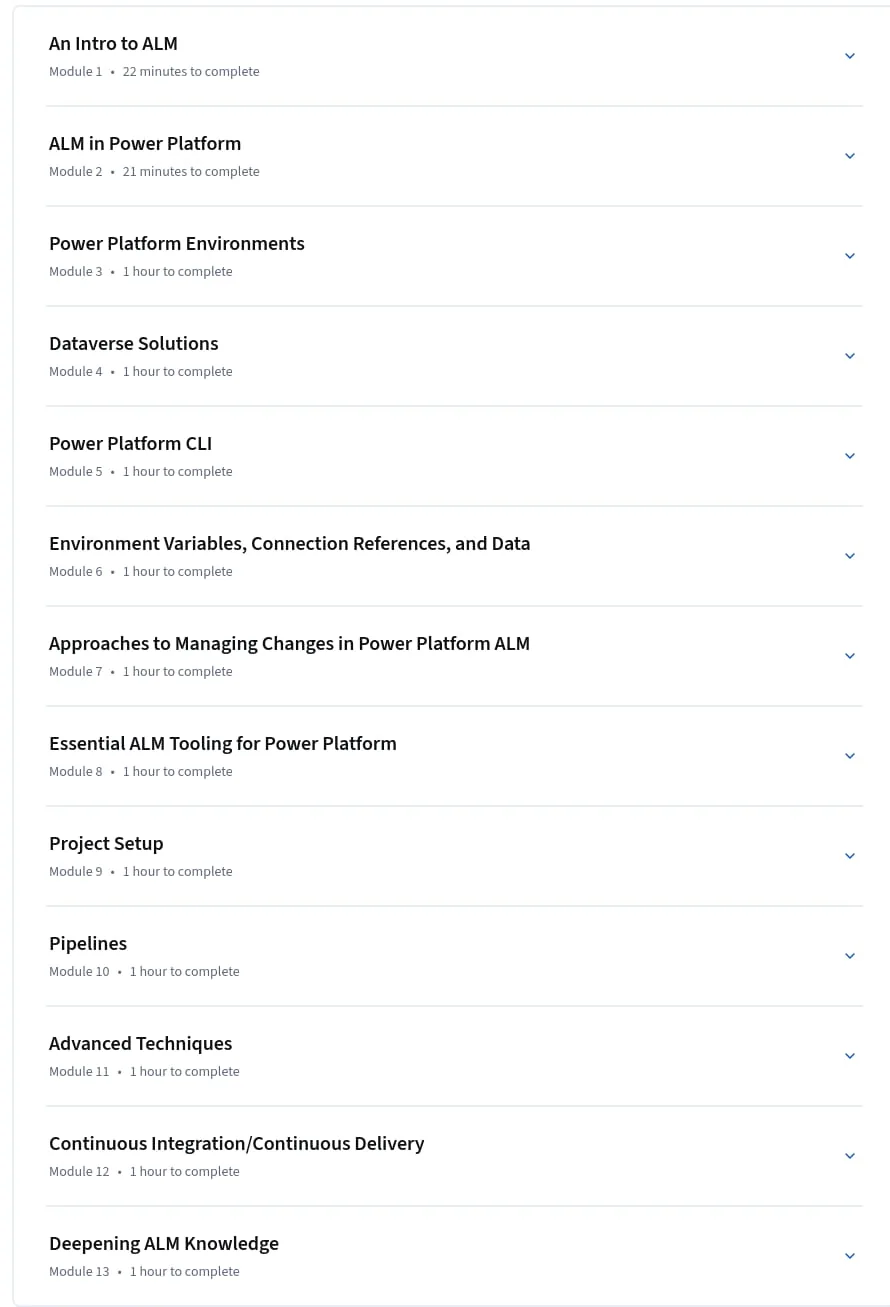Select the 'Module 2' label text

[x=76, y=172]
